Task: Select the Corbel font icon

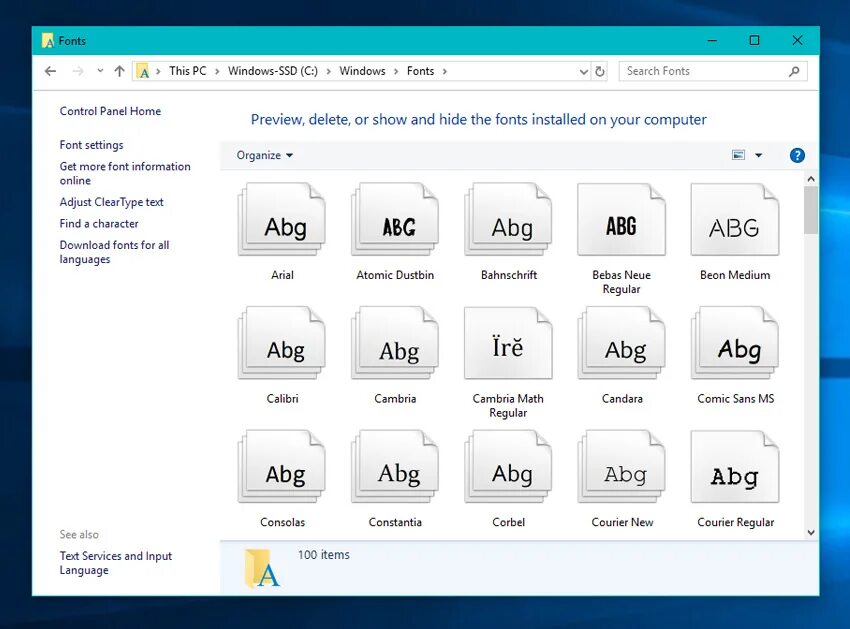Action: click(x=508, y=467)
